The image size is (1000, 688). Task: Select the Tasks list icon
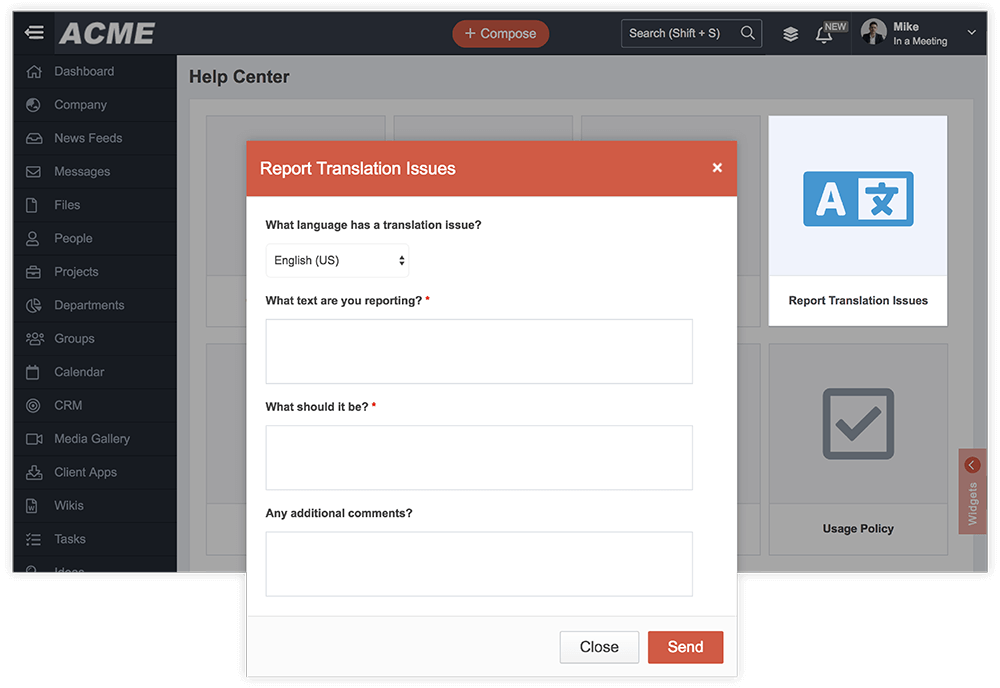coord(34,538)
